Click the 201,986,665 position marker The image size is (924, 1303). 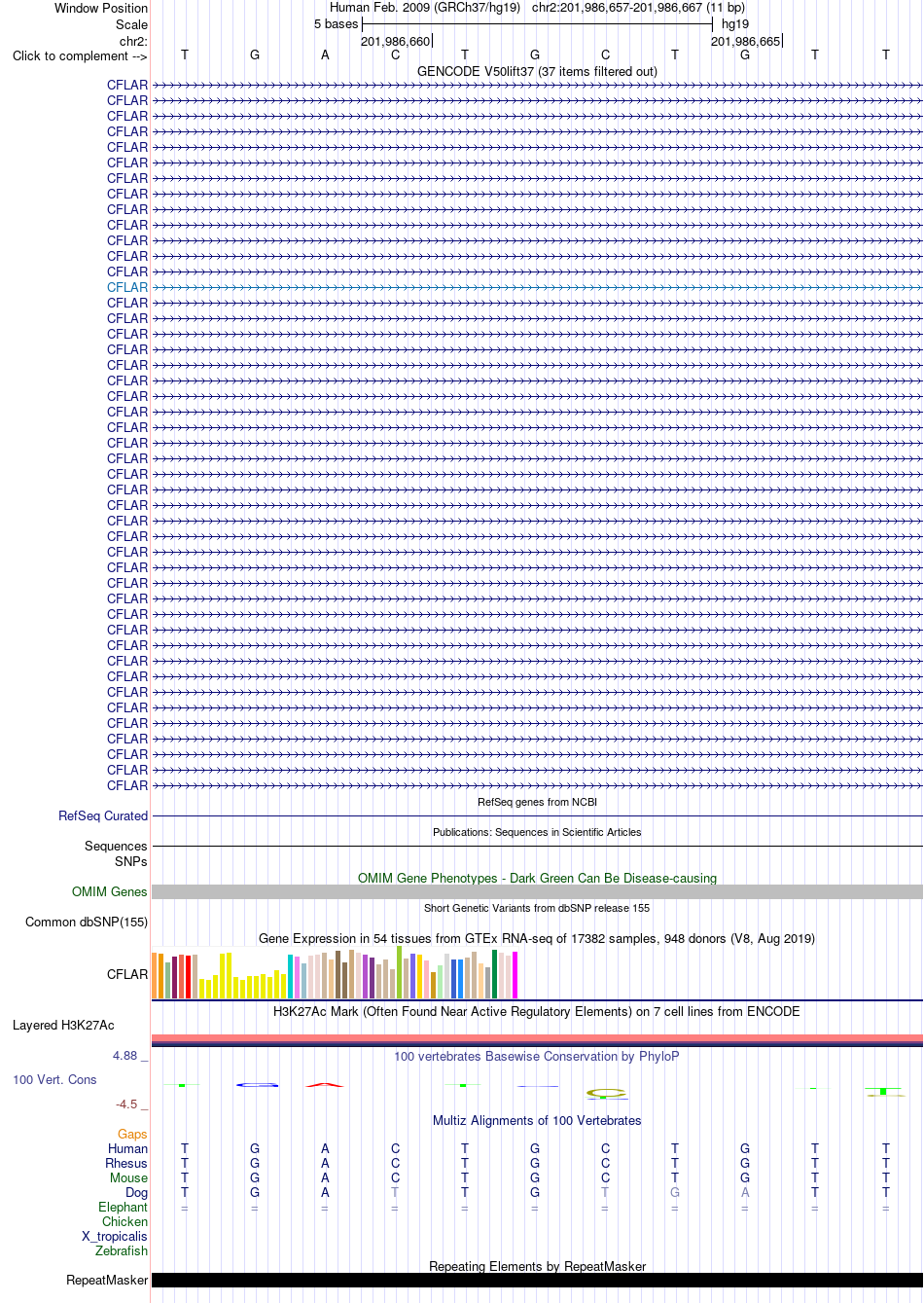tap(746, 41)
